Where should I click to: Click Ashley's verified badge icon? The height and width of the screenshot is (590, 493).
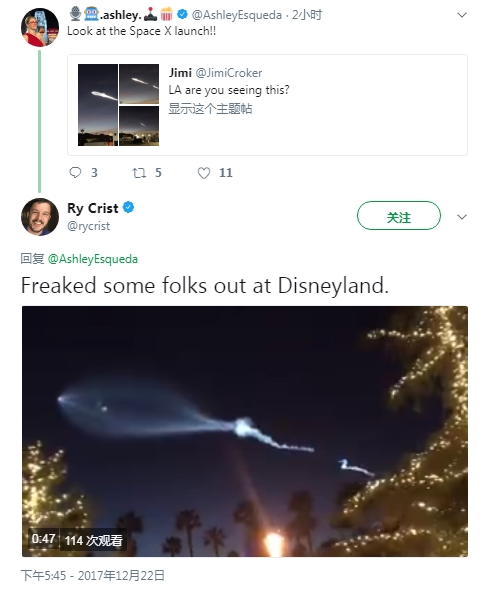[x=183, y=15]
